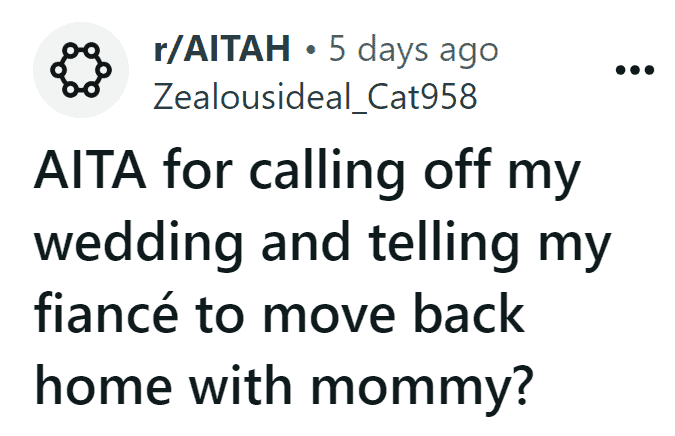Click the bold r/AITAH community name
The height and width of the screenshot is (436, 675).
tap(222, 49)
